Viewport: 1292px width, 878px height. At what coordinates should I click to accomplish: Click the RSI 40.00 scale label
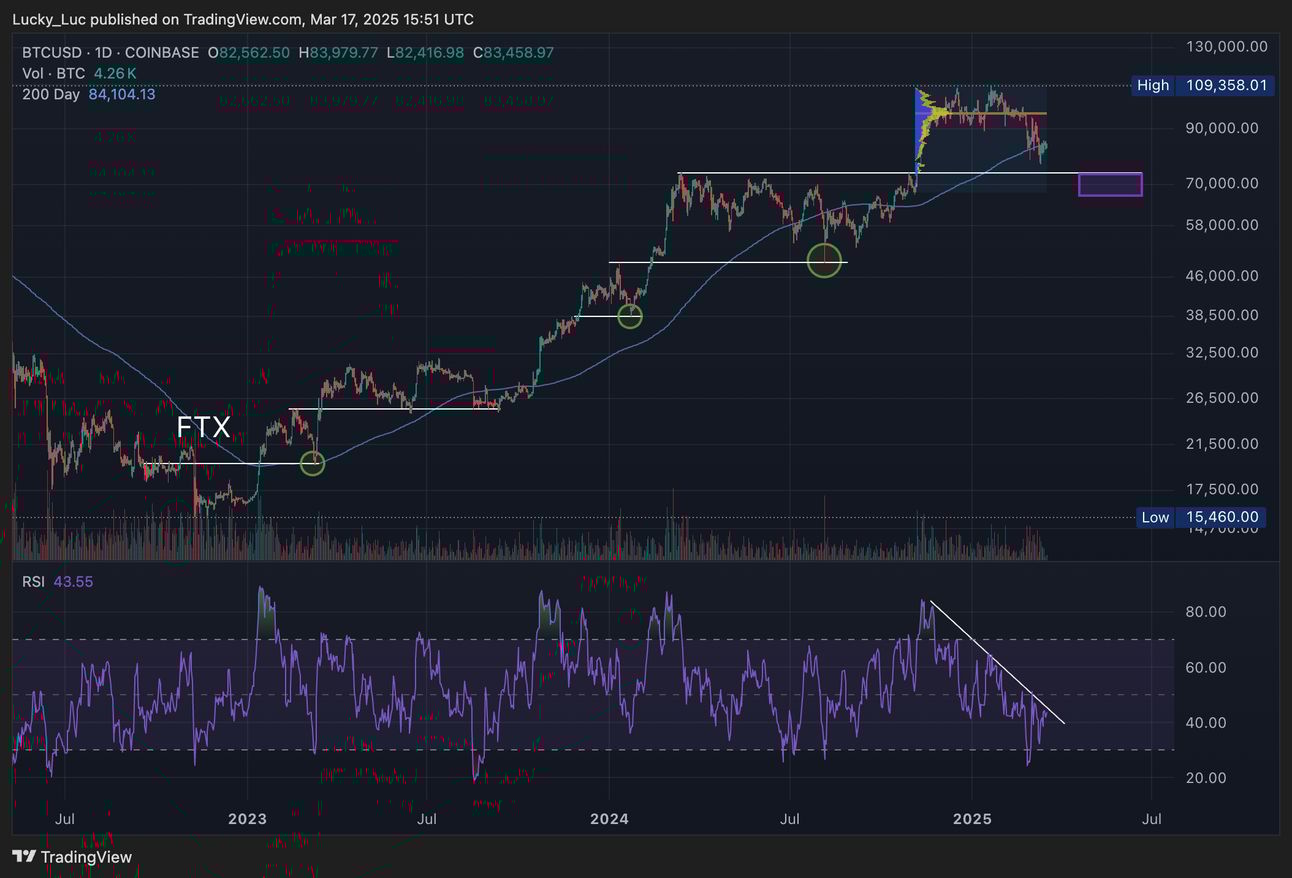pyautogui.click(x=1207, y=722)
